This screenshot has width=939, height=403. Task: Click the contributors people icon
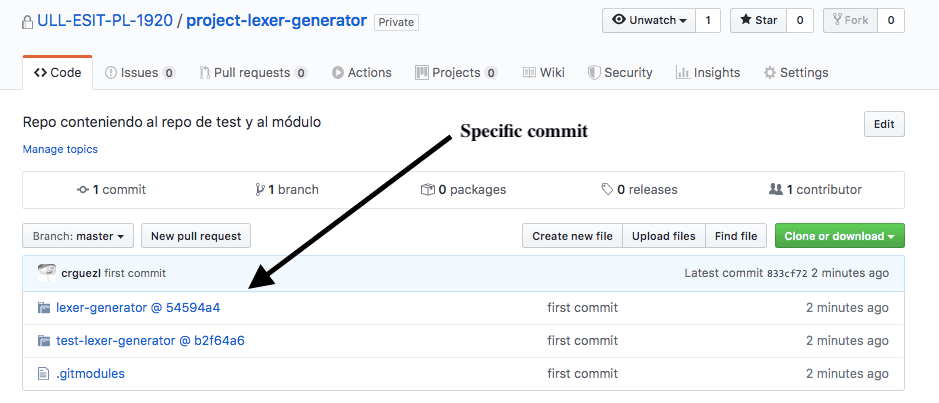(775, 190)
